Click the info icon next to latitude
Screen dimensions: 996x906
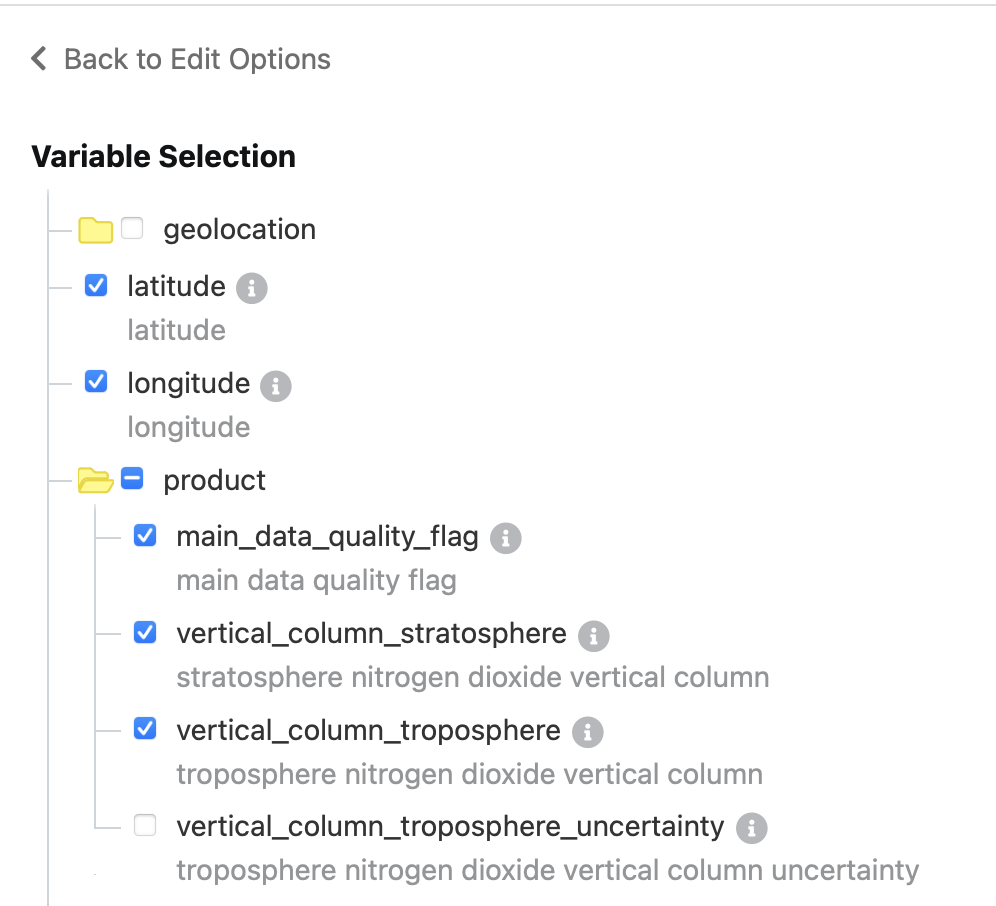coord(252,289)
